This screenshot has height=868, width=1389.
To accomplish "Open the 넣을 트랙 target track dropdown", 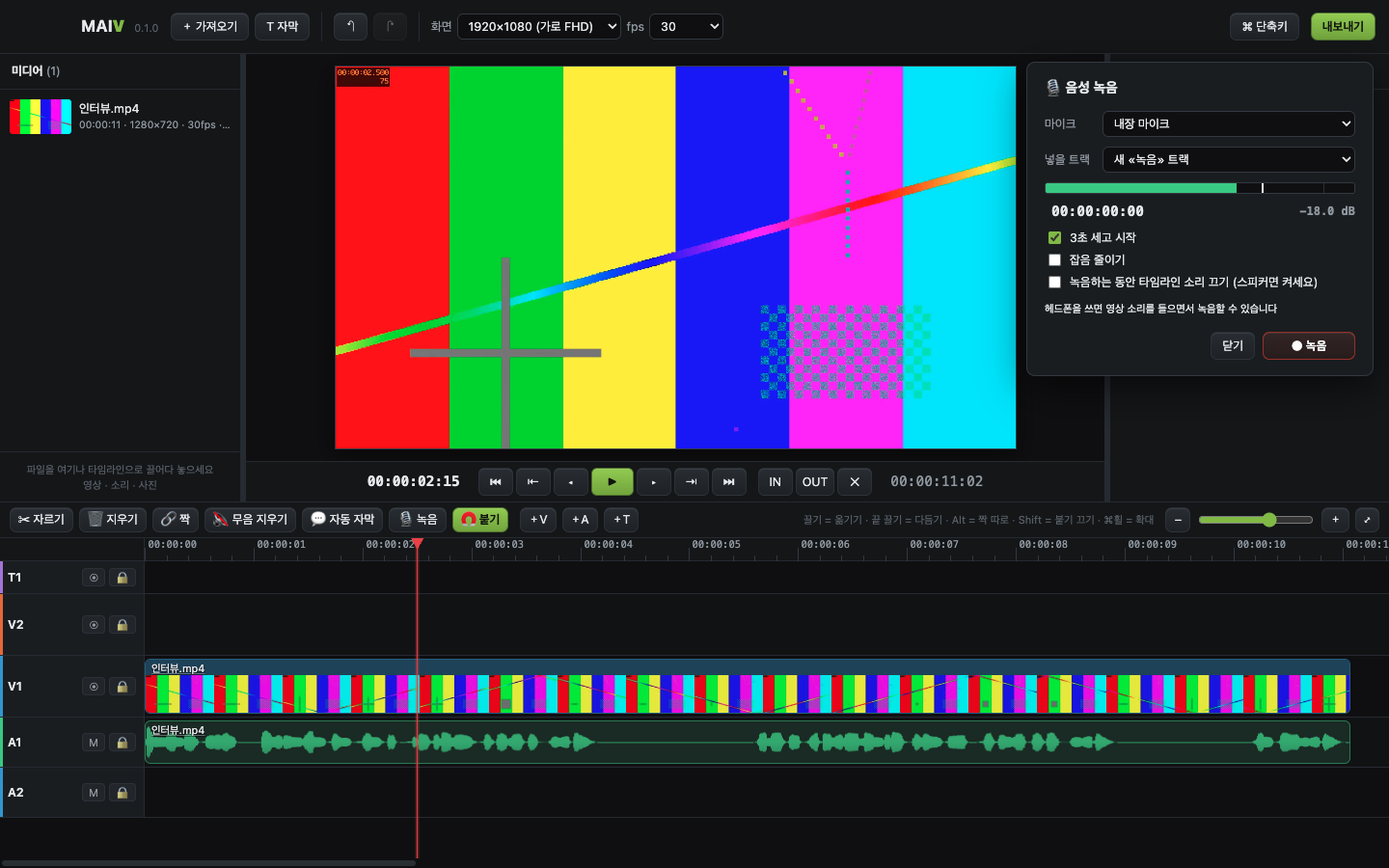I will click(1228, 159).
